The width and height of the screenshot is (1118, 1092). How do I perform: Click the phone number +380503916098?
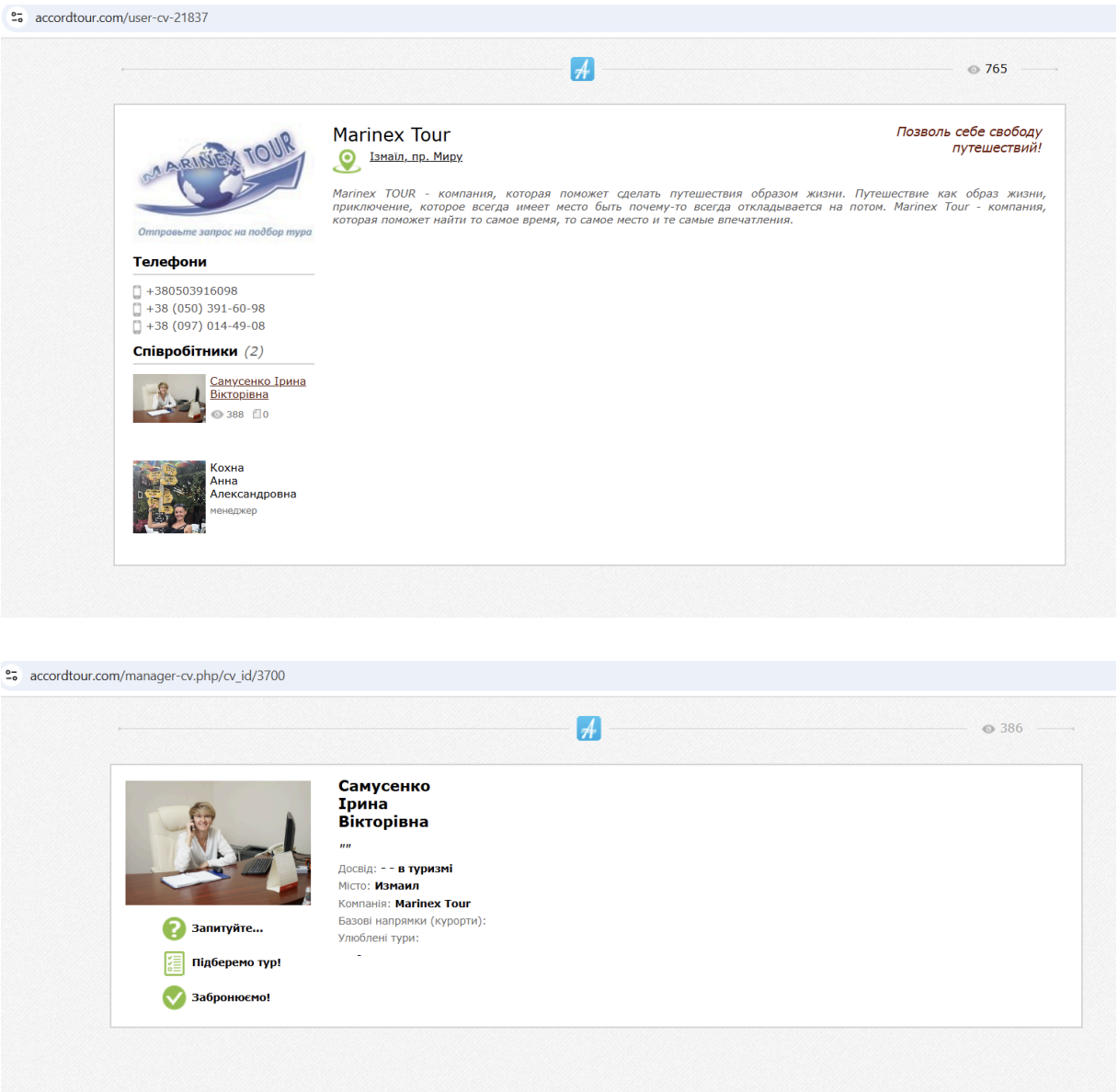tap(192, 291)
